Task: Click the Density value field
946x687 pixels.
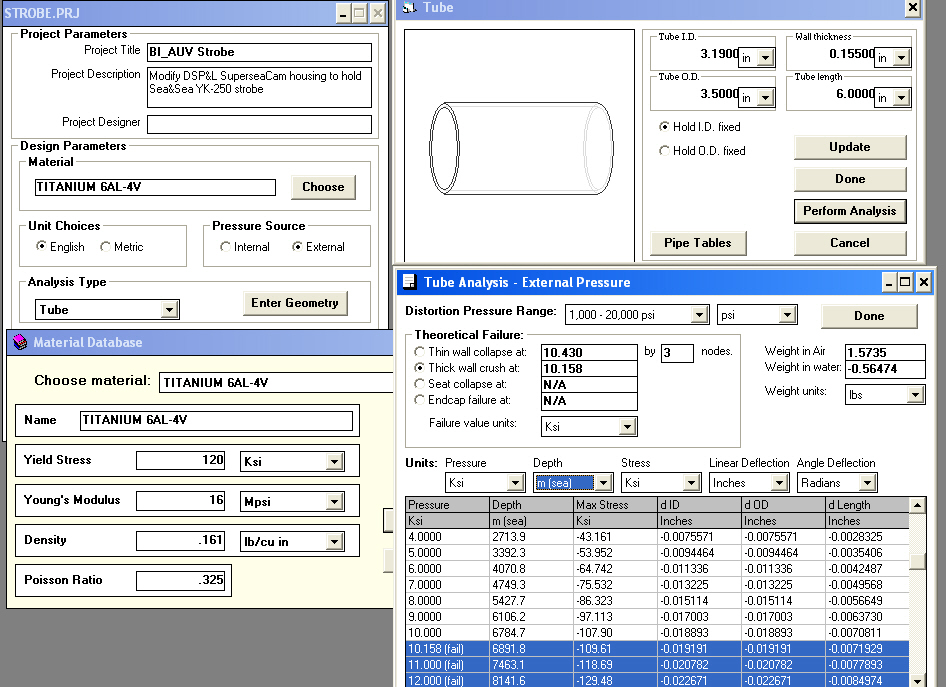Action: (180, 540)
